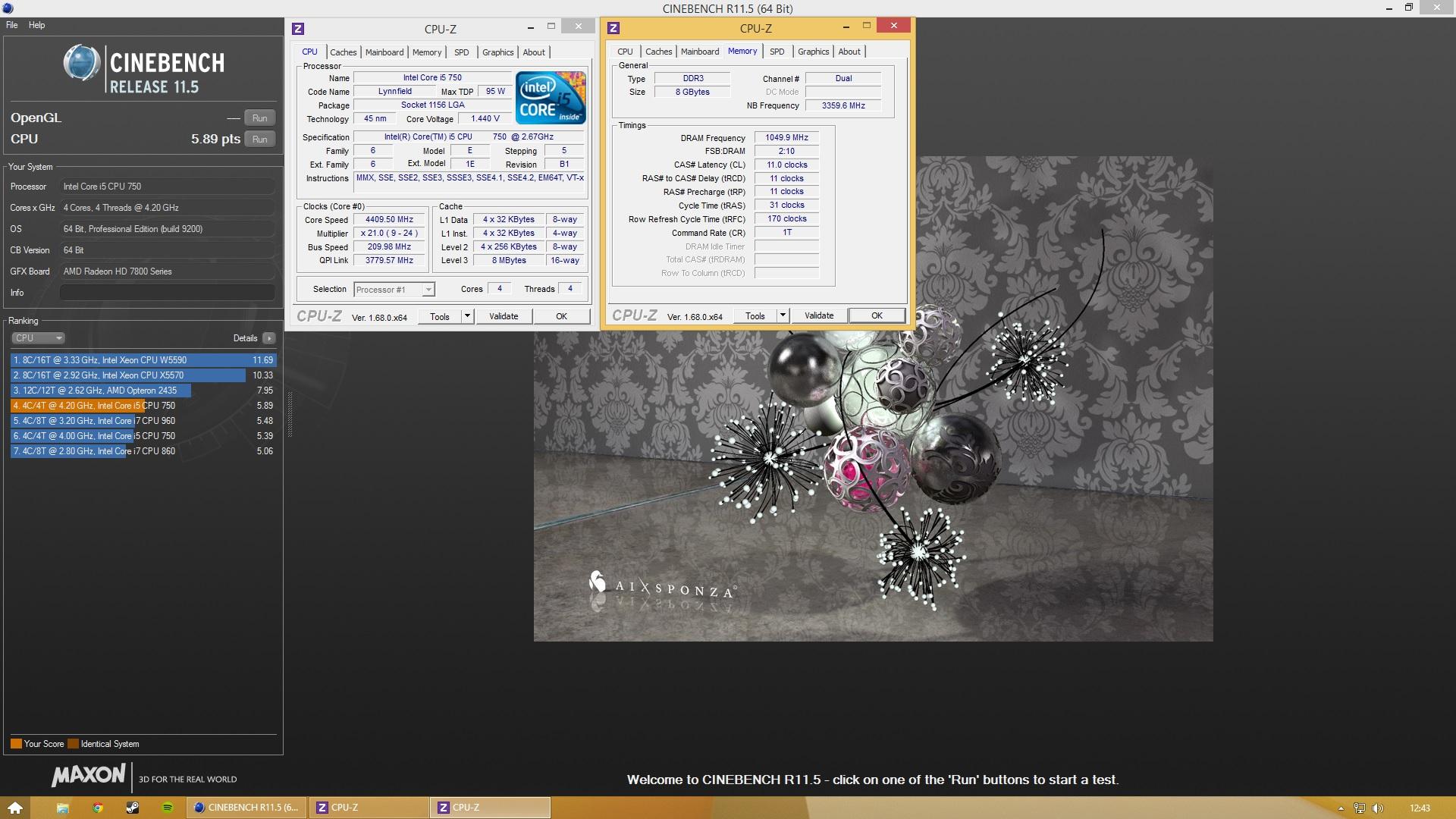The width and height of the screenshot is (1456, 819).
Task: Open SPD tab in right CPU-Z window
Action: 777,52
